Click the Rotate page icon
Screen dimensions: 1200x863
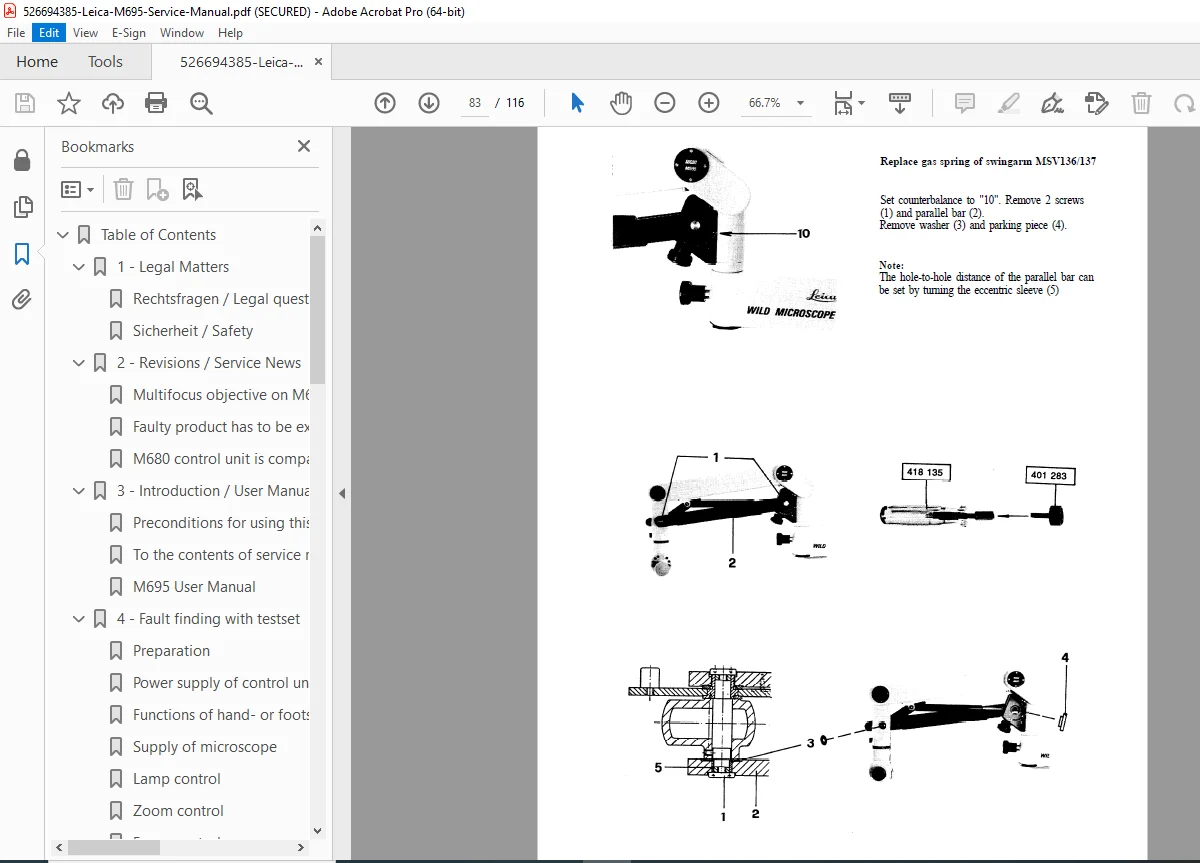[1184, 103]
